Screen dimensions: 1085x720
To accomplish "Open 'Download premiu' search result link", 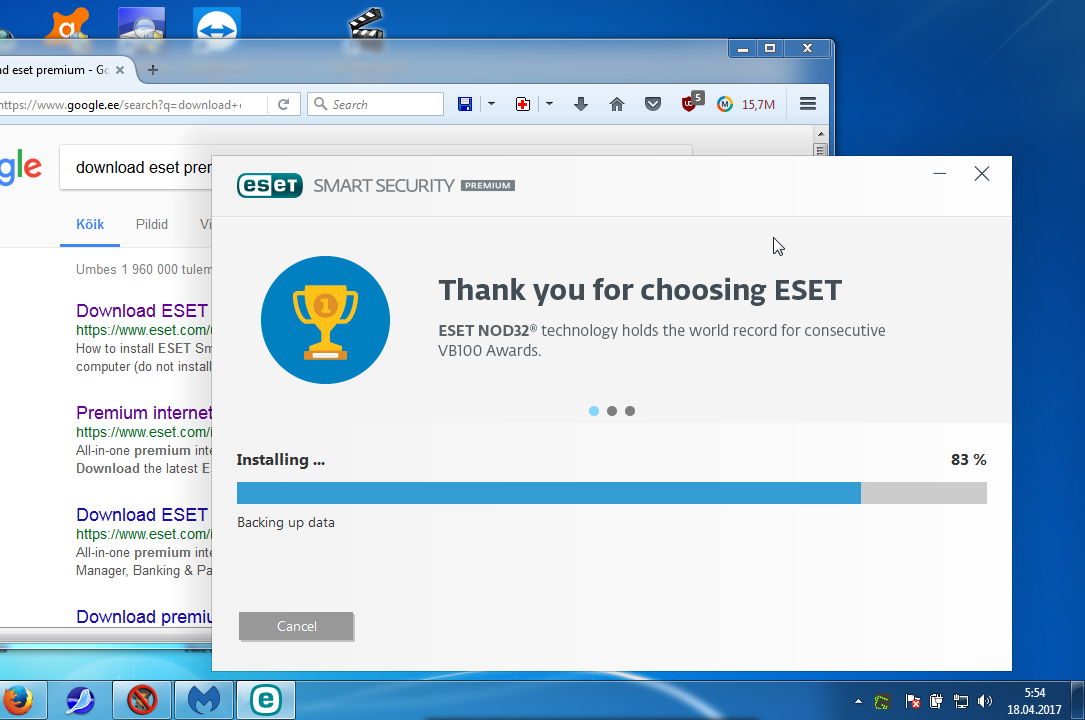I will 144,617.
